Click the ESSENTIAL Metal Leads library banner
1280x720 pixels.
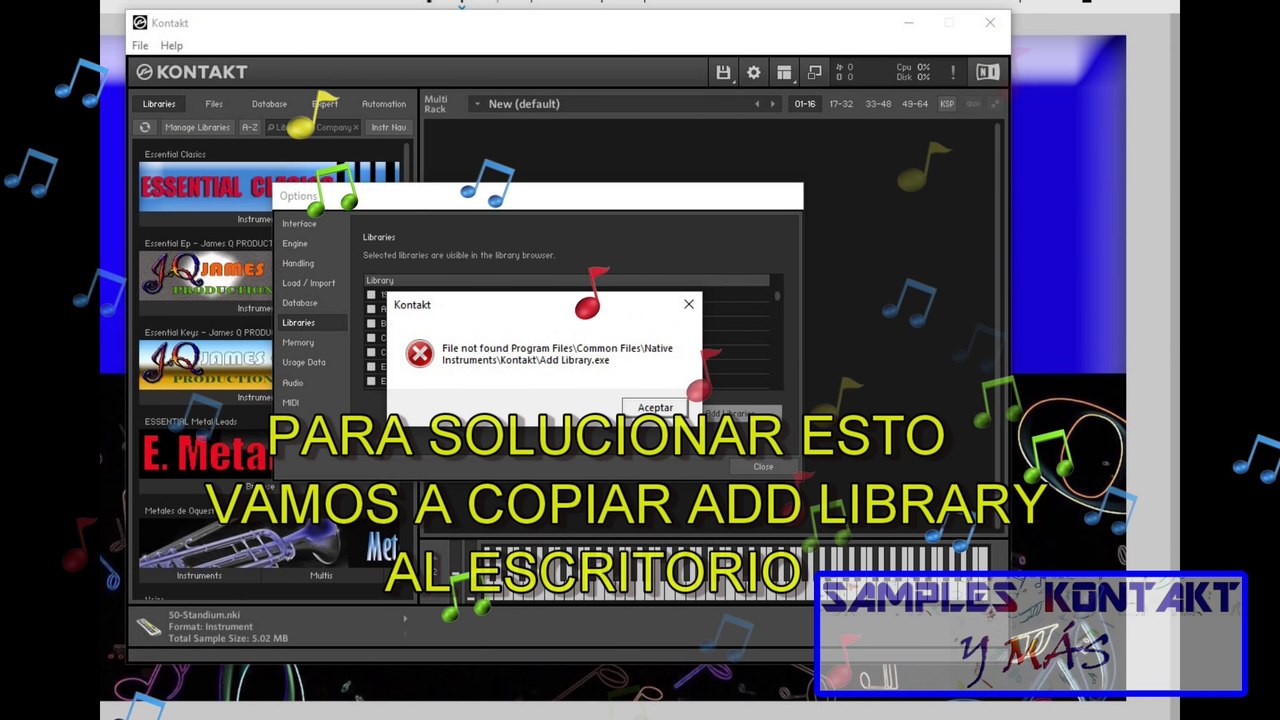point(205,454)
